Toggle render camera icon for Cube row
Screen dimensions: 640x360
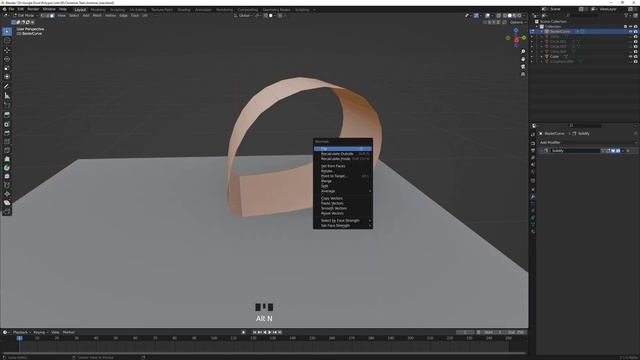point(636,57)
